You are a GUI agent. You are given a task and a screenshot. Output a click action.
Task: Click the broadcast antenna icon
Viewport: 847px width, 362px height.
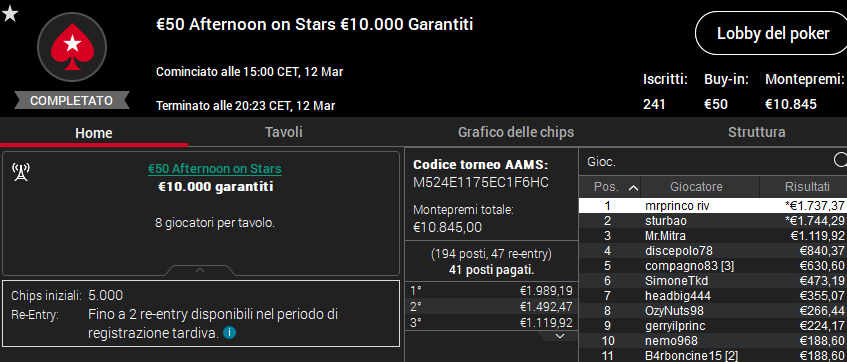pos(21,172)
